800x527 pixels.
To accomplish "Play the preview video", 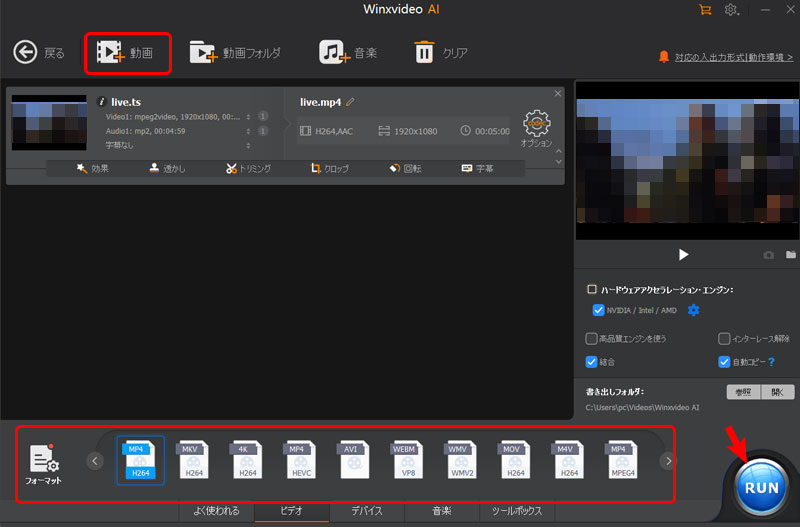I will [683, 255].
